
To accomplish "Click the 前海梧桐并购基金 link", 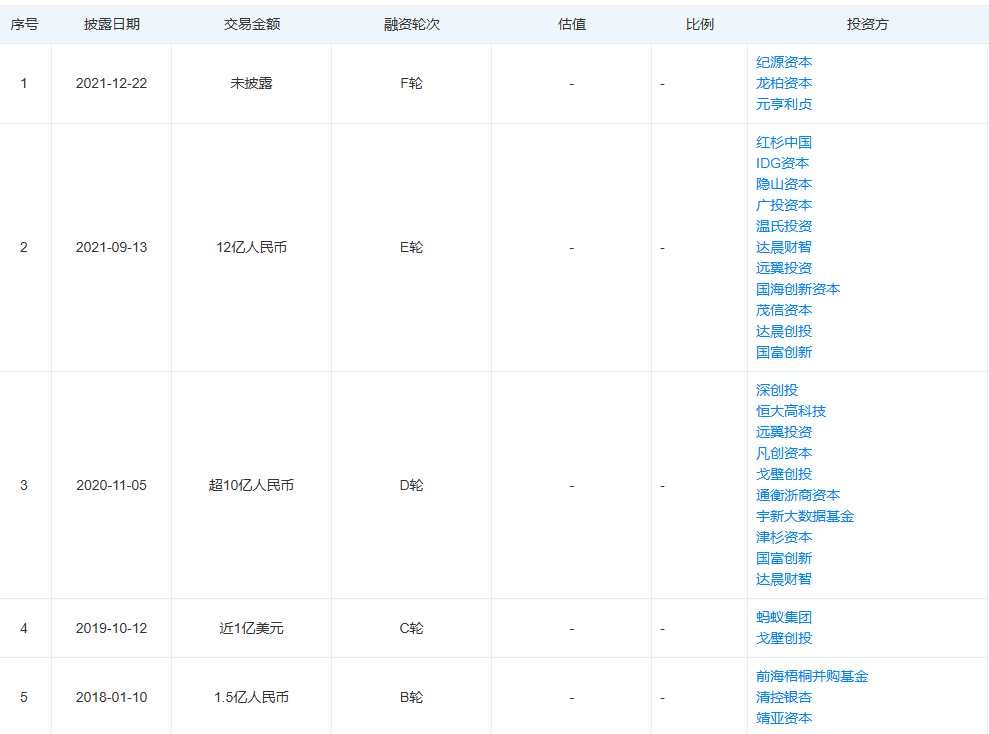I will point(812,677).
